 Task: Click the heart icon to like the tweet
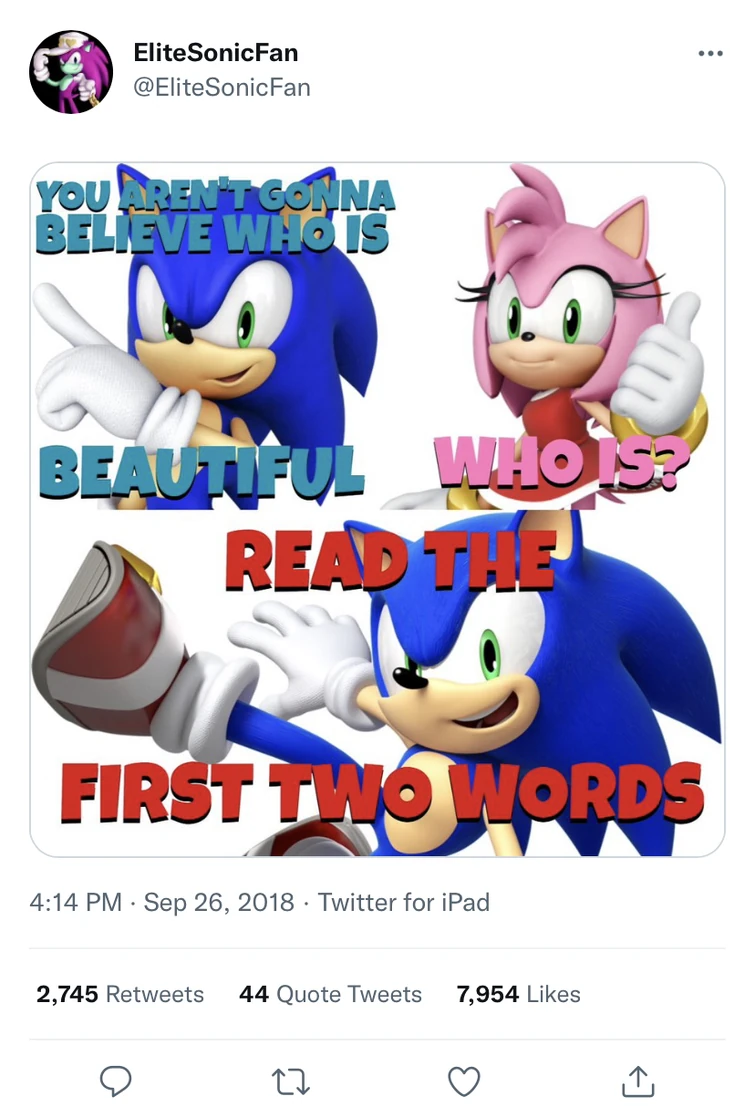click(x=464, y=1081)
